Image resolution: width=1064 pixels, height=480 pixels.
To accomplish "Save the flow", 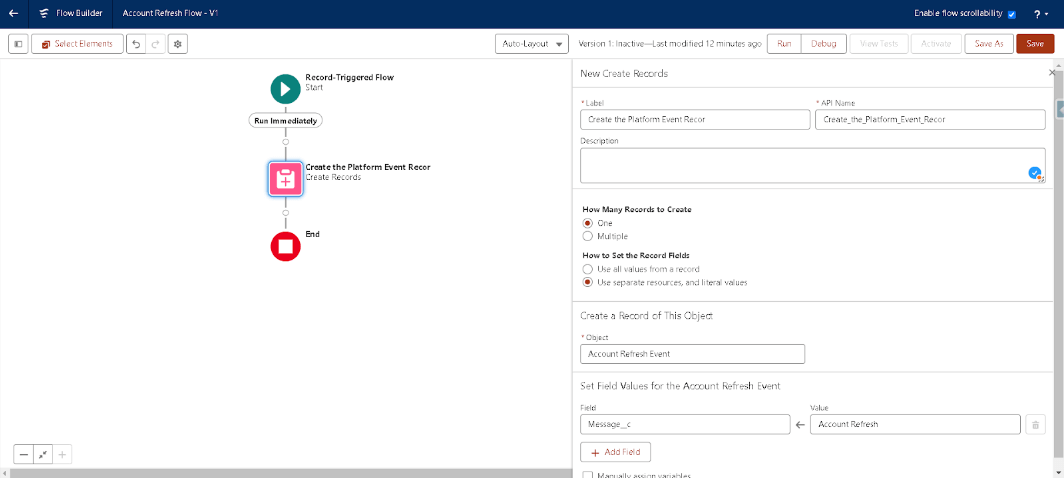I will pyautogui.click(x=1035, y=43).
